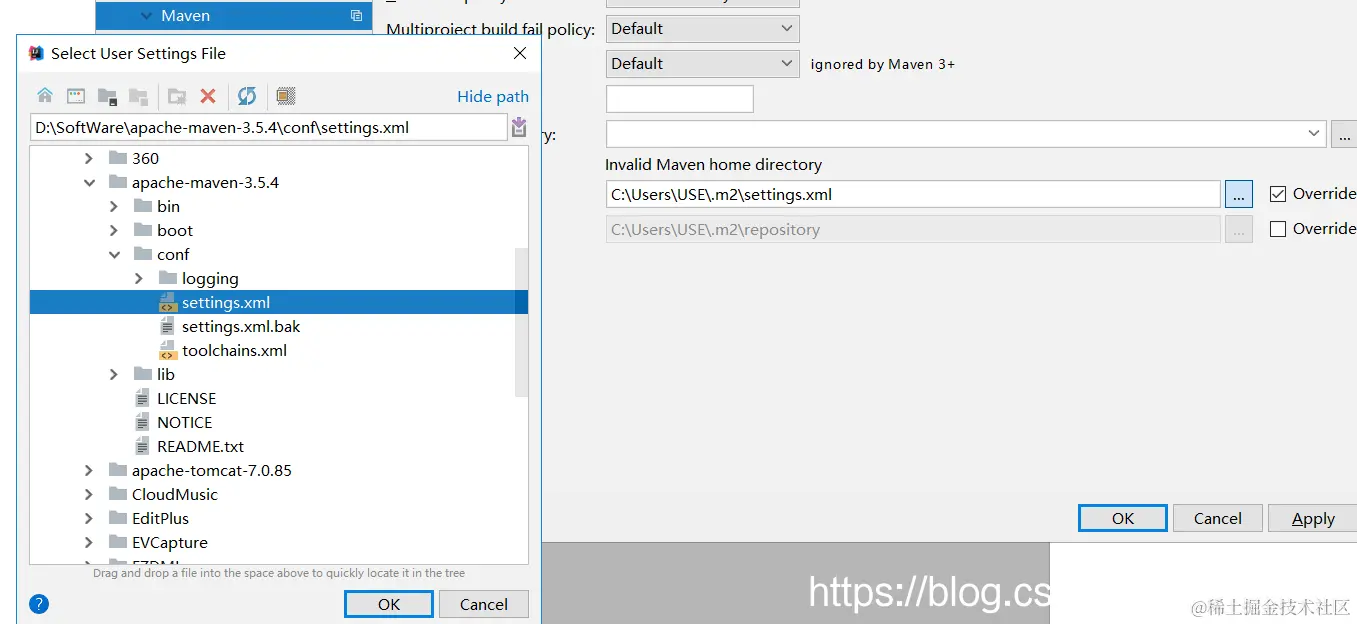Enable Override for local repository

click(1277, 229)
